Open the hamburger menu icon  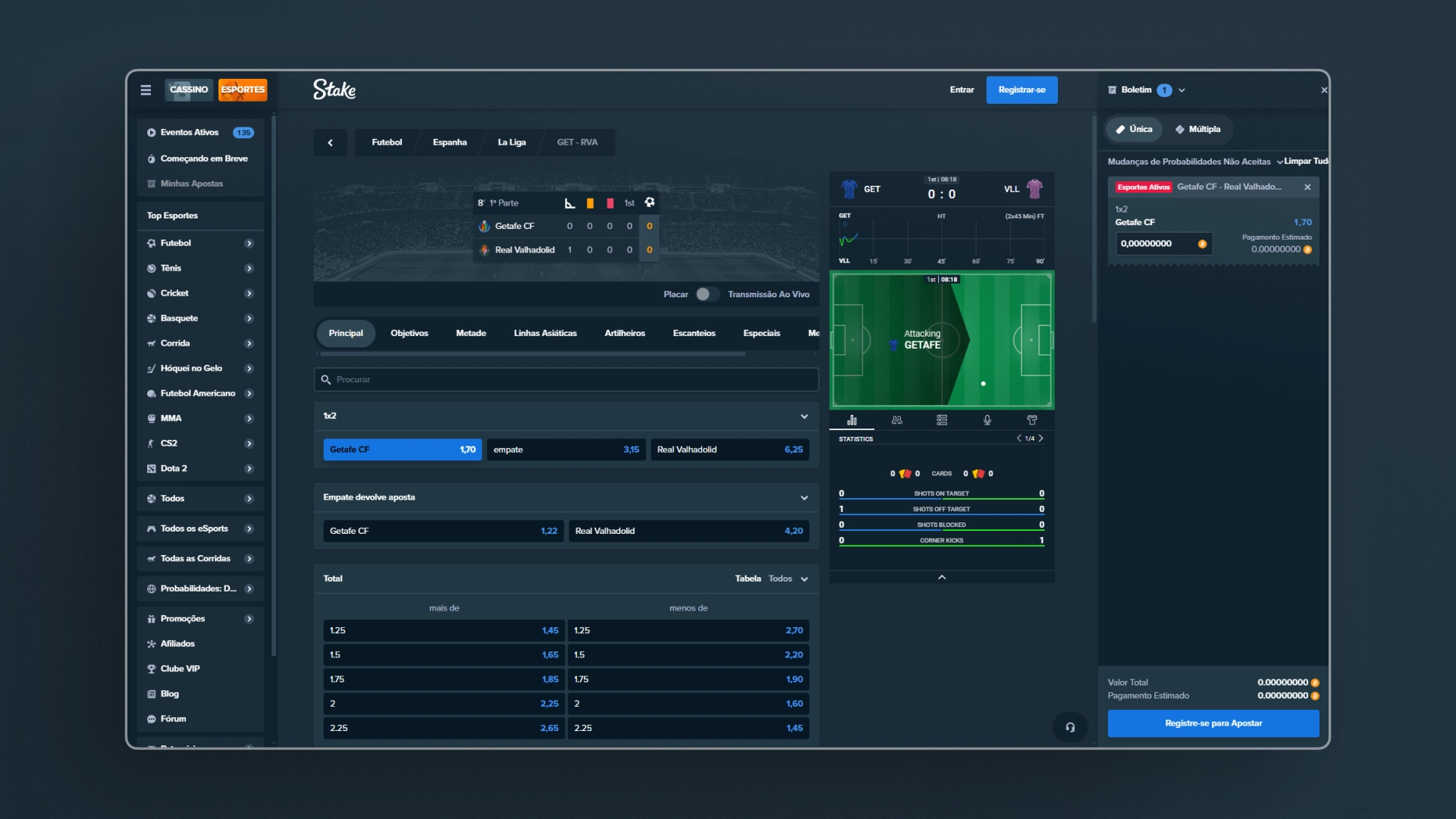146,90
